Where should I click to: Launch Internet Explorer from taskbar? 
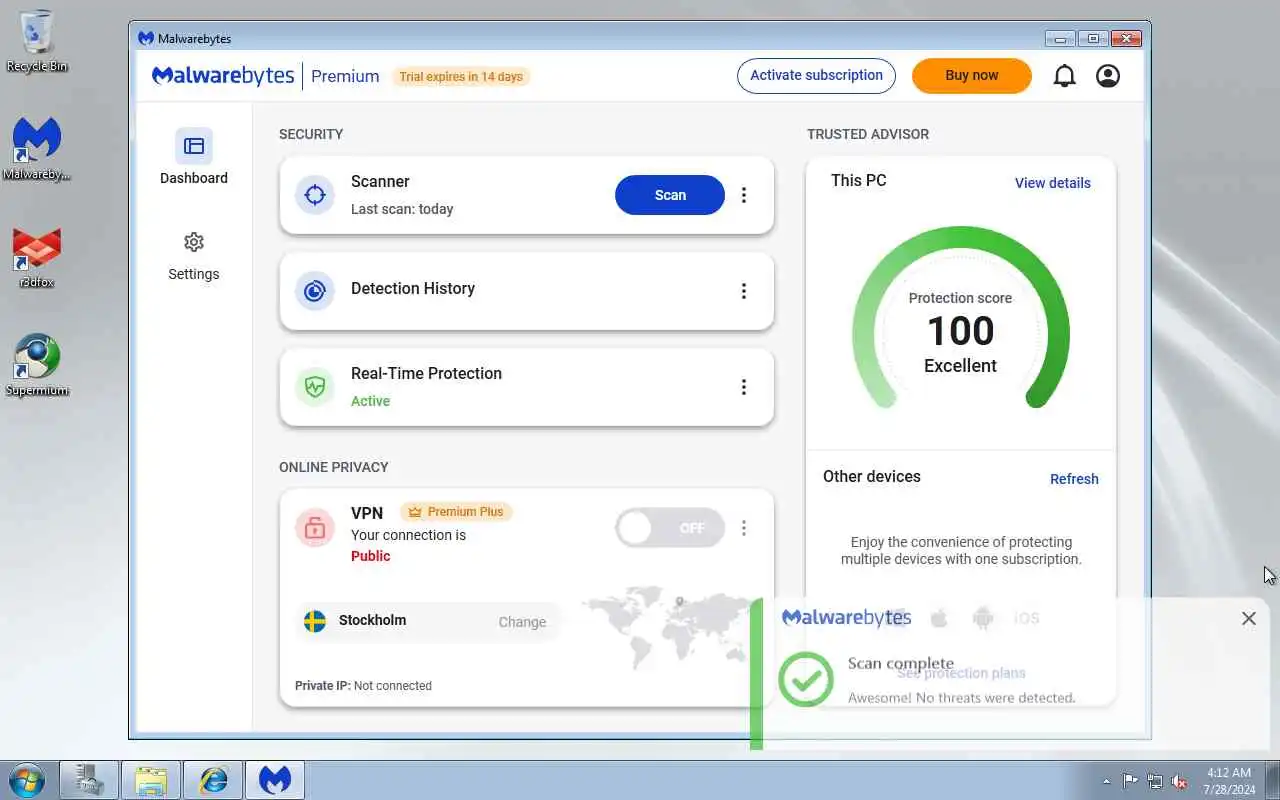pos(213,780)
